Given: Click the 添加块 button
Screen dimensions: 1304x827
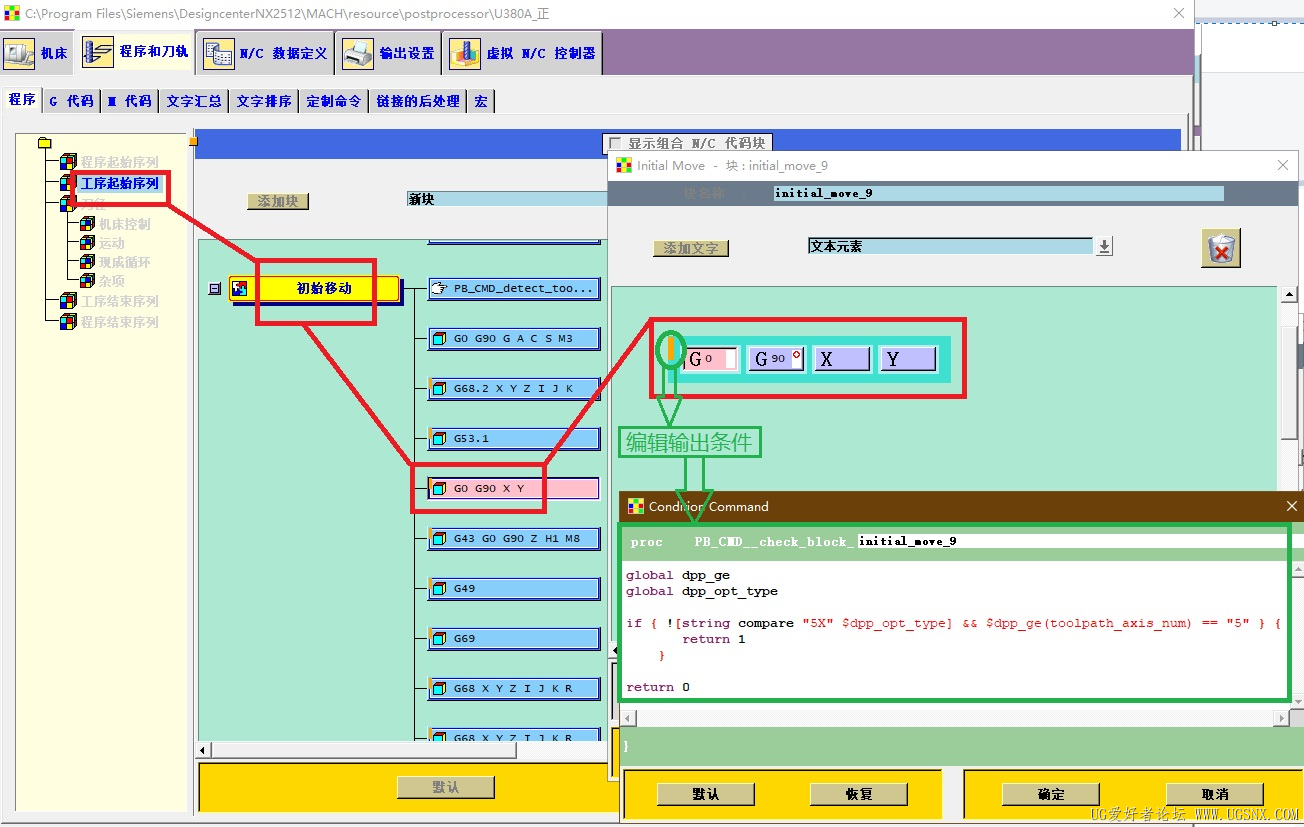Looking at the screenshot, I should tap(278, 201).
